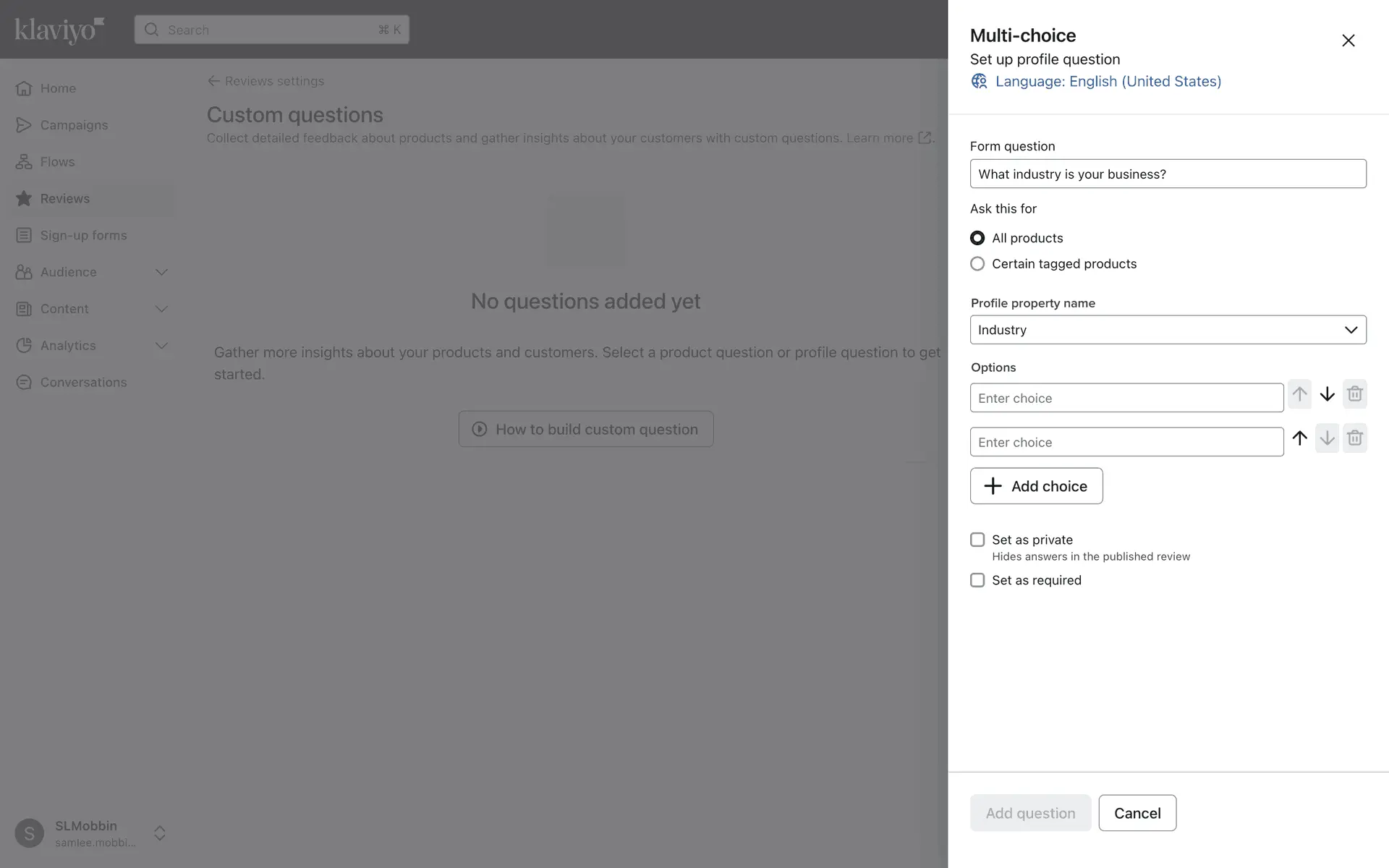This screenshot has width=1389, height=868.
Task: Select the All products radio button
Action: (x=977, y=238)
